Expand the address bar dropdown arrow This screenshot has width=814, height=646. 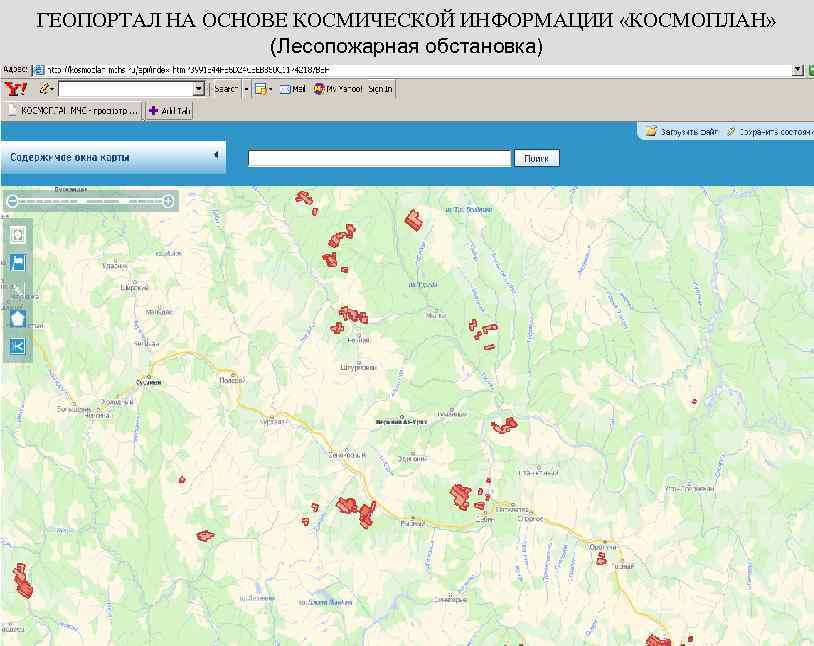(x=798, y=70)
